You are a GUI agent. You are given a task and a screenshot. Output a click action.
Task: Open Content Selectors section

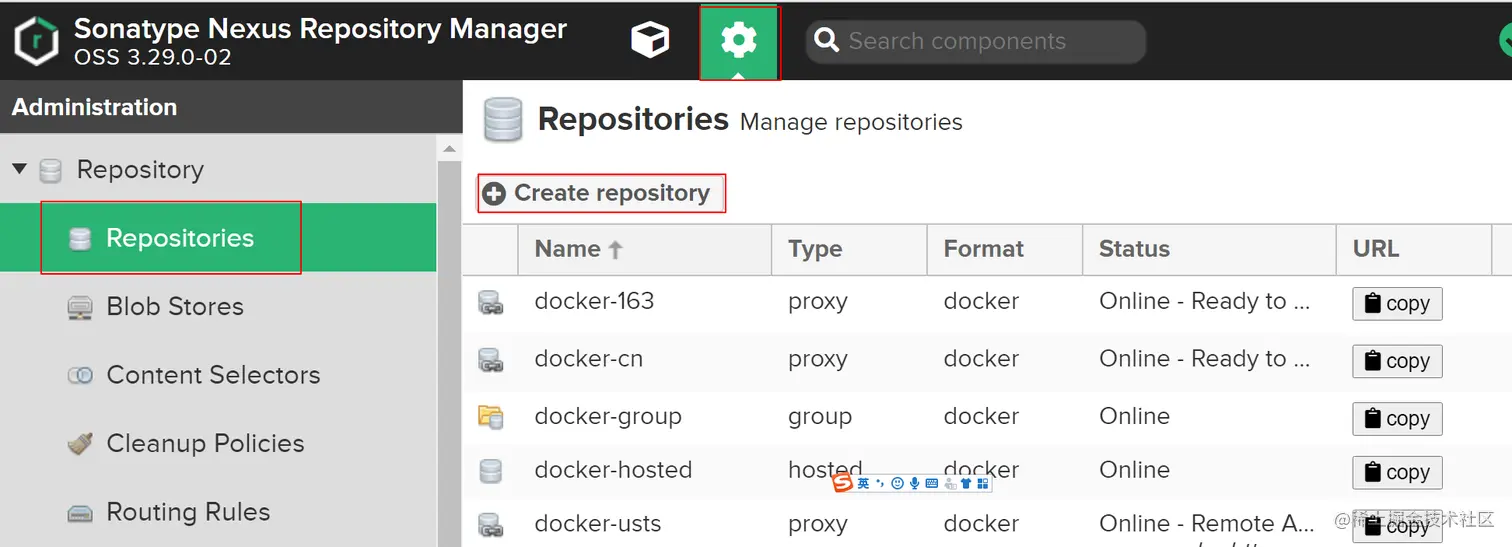click(212, 375)
